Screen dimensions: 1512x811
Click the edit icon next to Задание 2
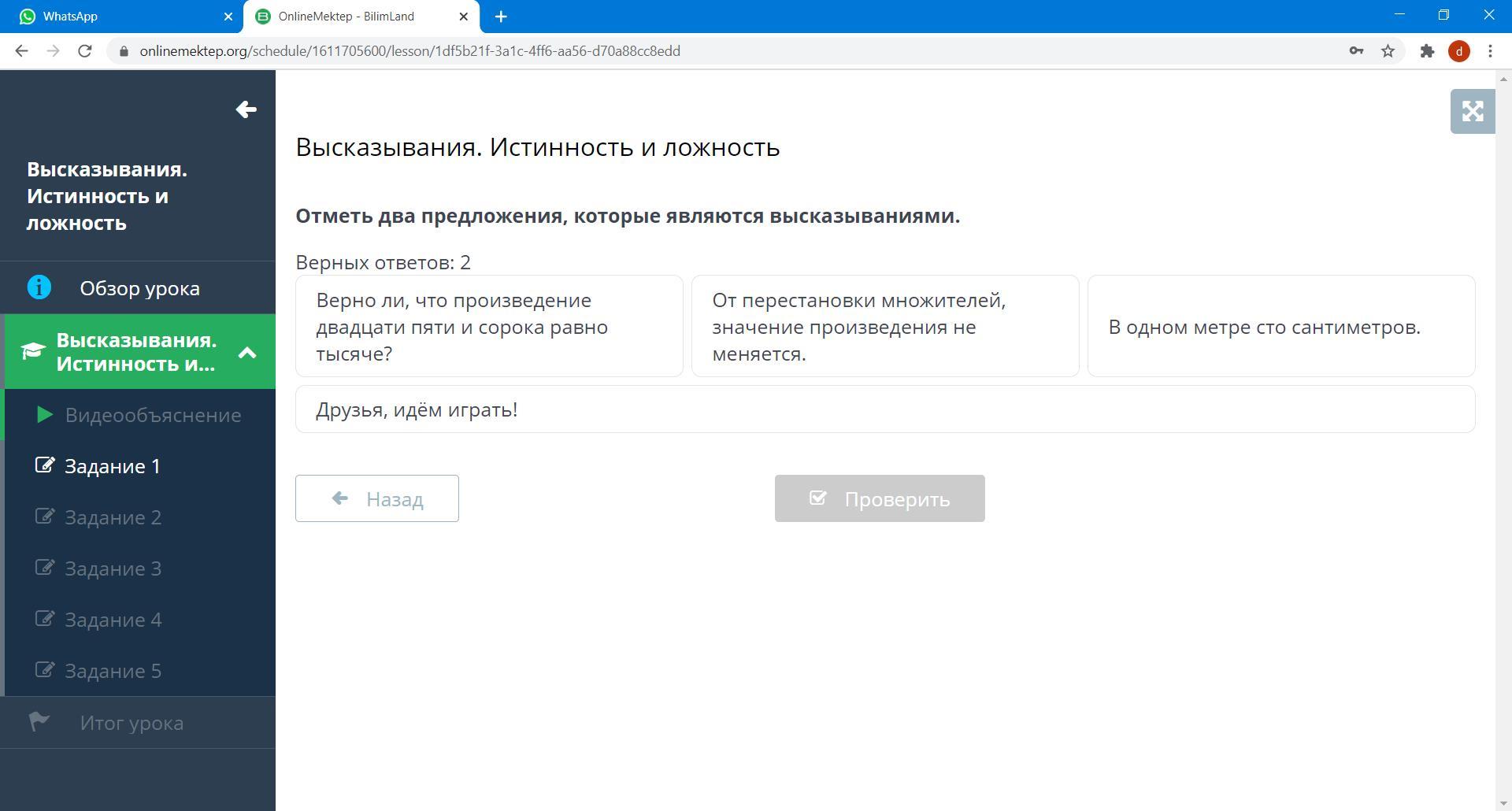coord(45,516)
